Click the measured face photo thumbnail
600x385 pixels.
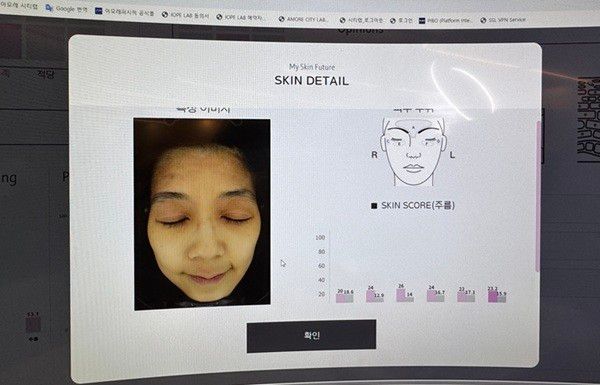click(202, 214)
